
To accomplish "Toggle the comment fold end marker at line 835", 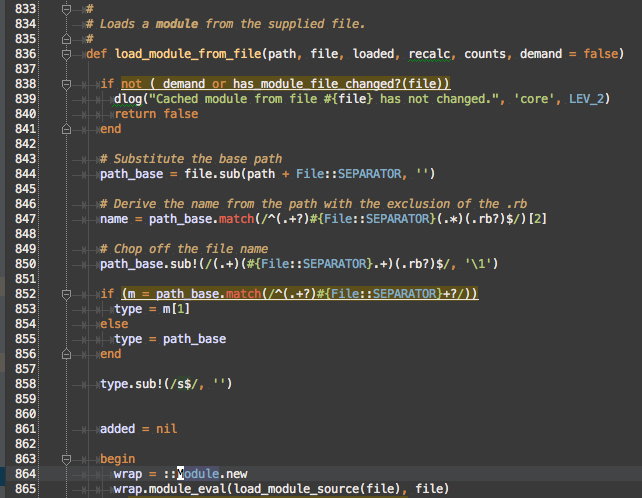I will (66, 39).
